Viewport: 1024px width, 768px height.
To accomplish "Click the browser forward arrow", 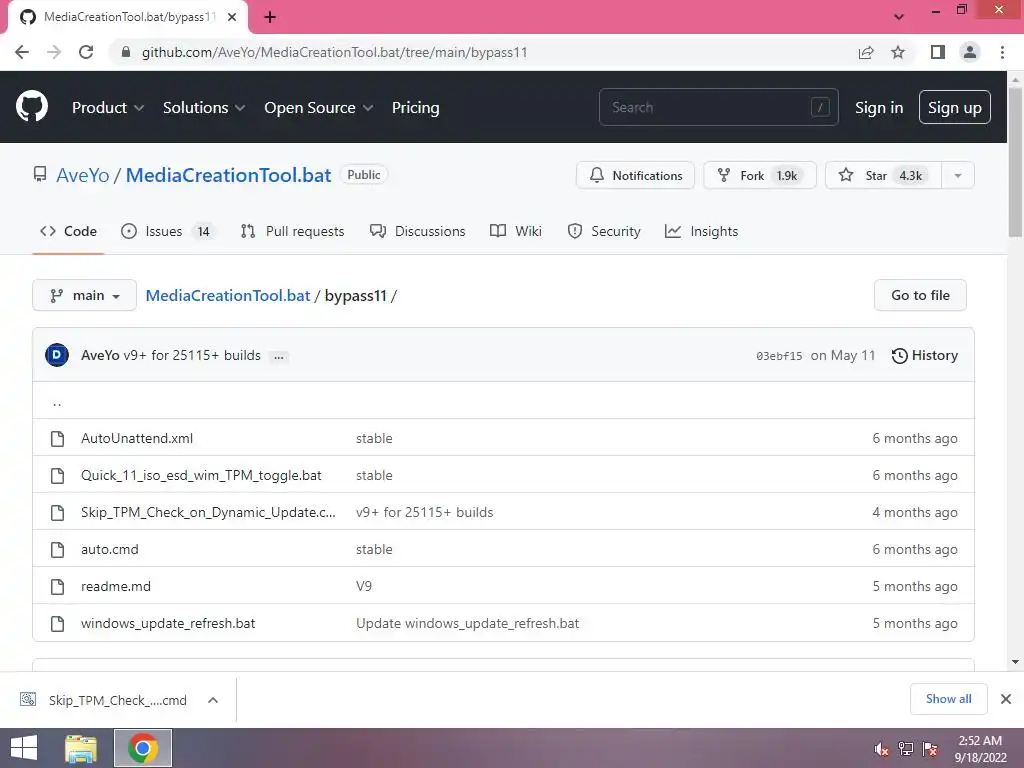I will tap(54, 52).
